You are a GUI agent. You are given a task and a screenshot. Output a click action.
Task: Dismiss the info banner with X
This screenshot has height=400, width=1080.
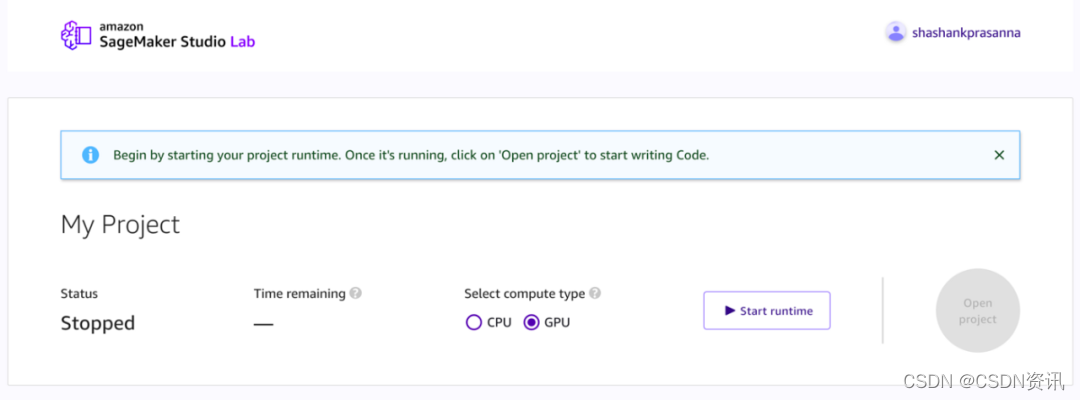(x=999, y=155)
